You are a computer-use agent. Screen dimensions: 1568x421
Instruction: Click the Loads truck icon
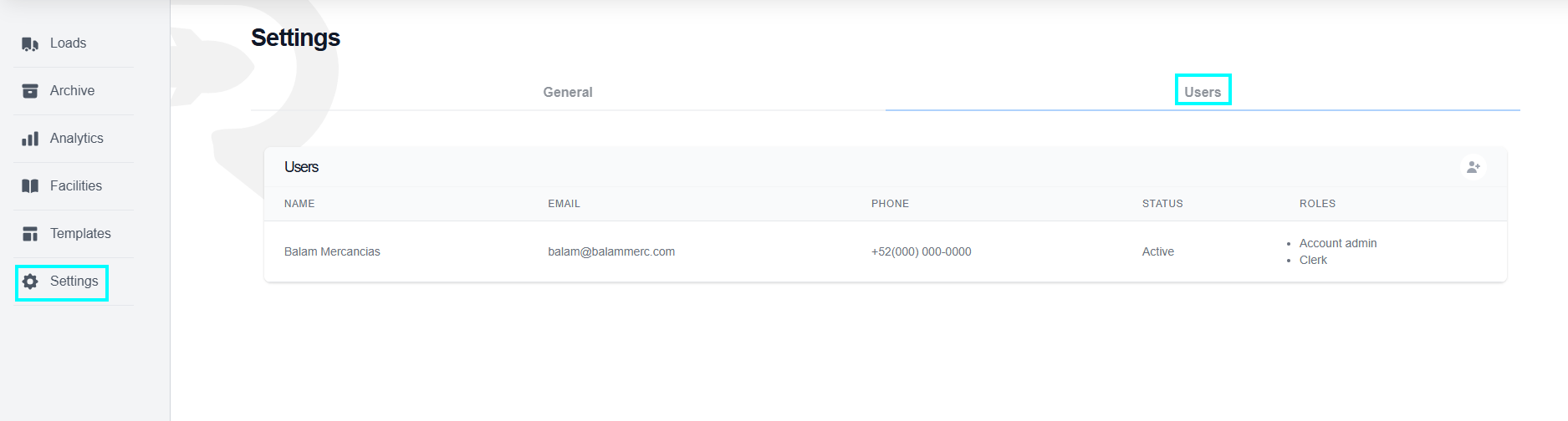tap(30, 43)
